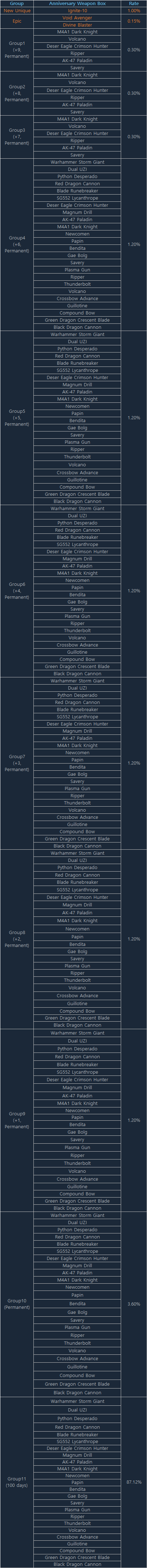Click the Group5 (+5, Permanent) label
The height and width of the screenshot is (1568, 147).
pyautogui.click(x=17, y=417)
